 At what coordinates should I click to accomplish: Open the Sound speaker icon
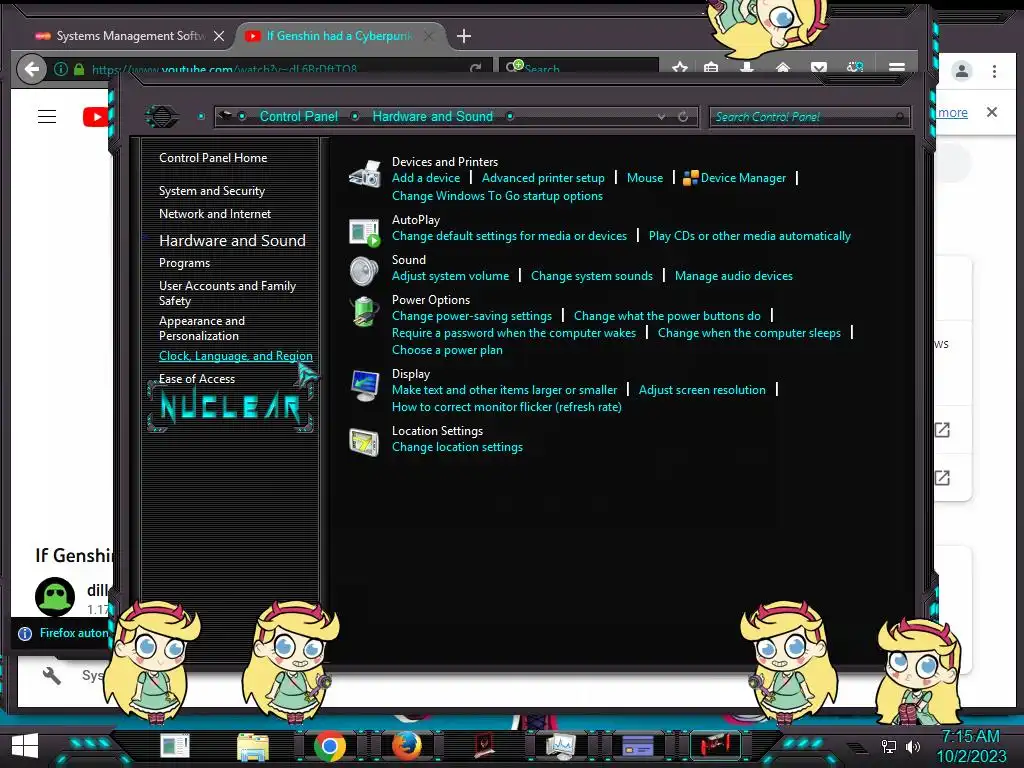(x=364, y=271)
